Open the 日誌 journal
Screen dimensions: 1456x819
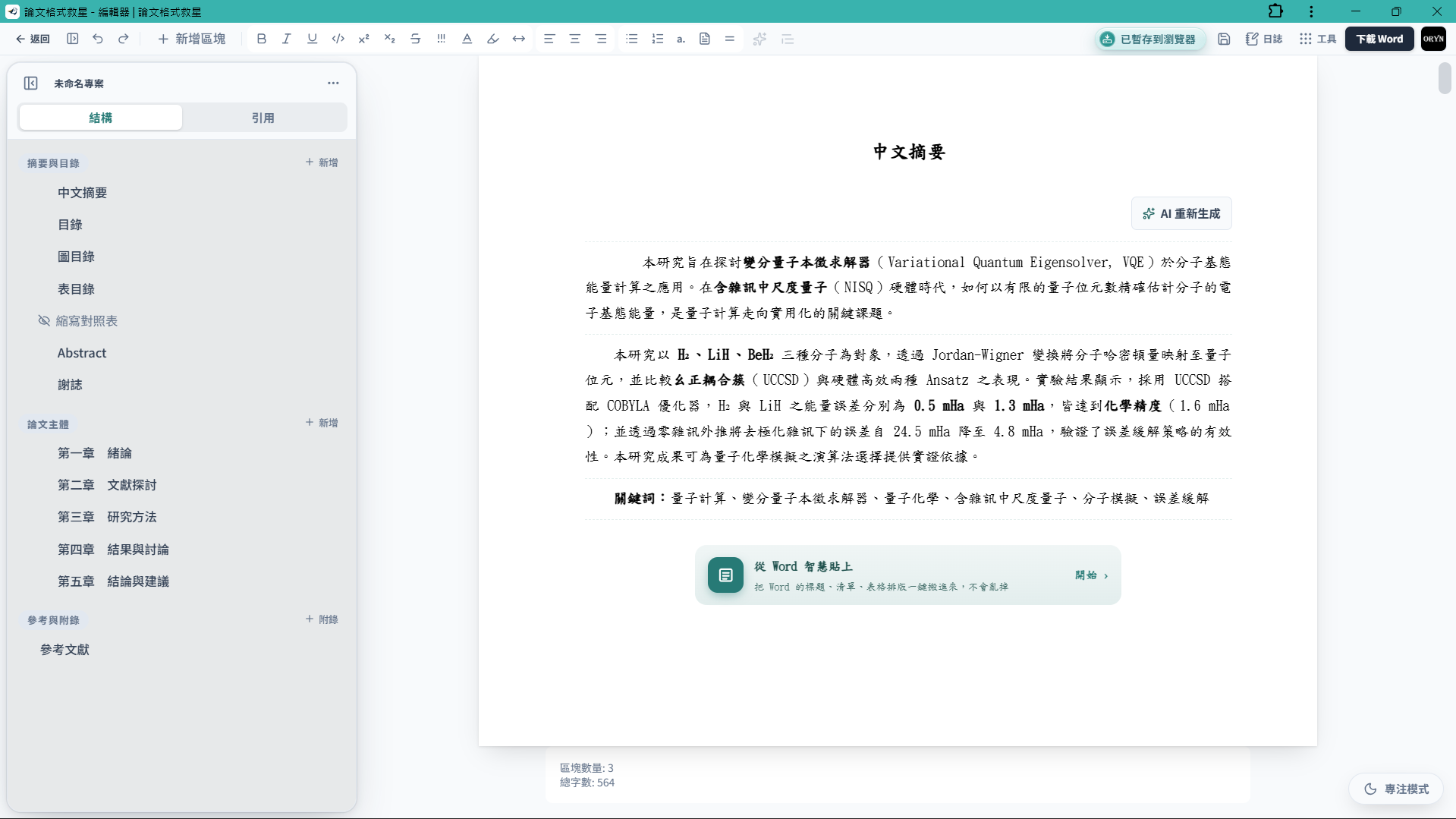(x=1264, y=39)
